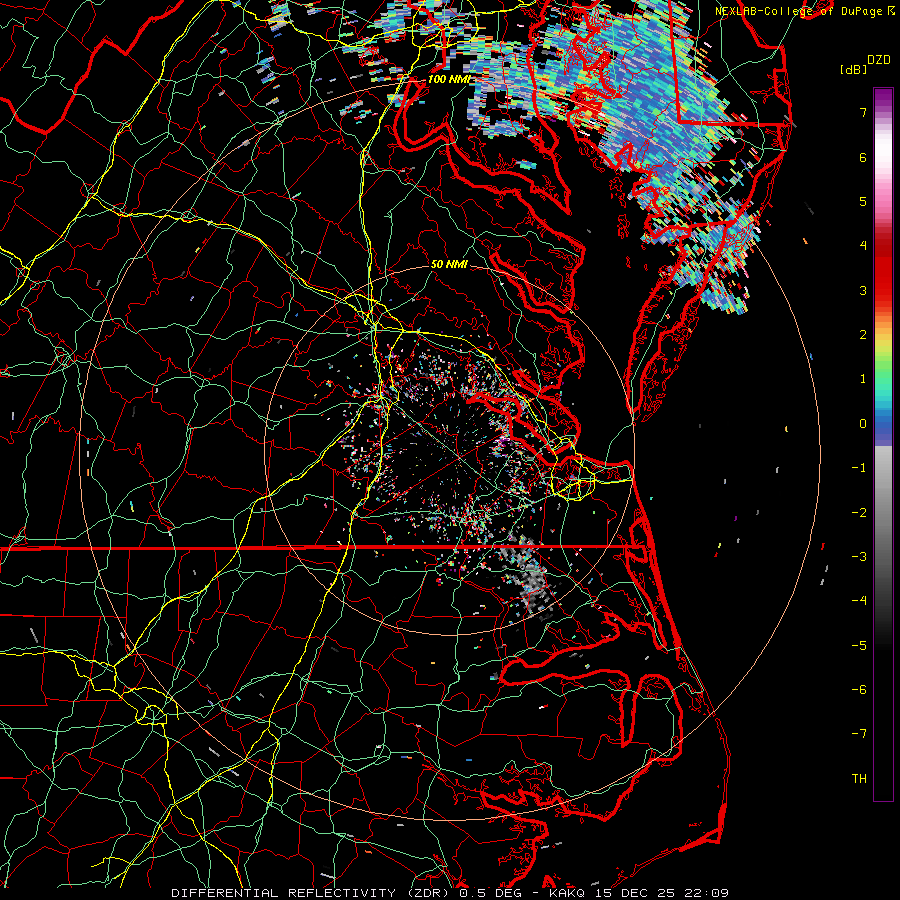Click the "100 NMI" range ring label

(449, 79)
